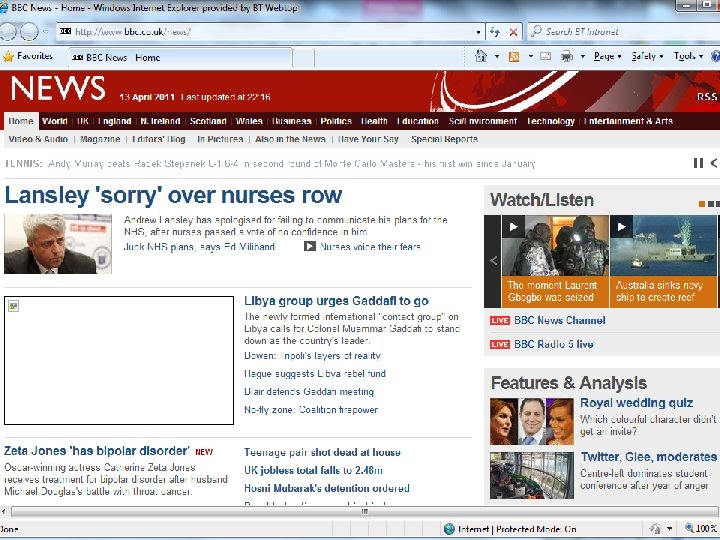Image resolution: width=720 pixels, height=540 pixels.
Task: Click left arrow of horizontal scrollbar
Action: (4, 511)
